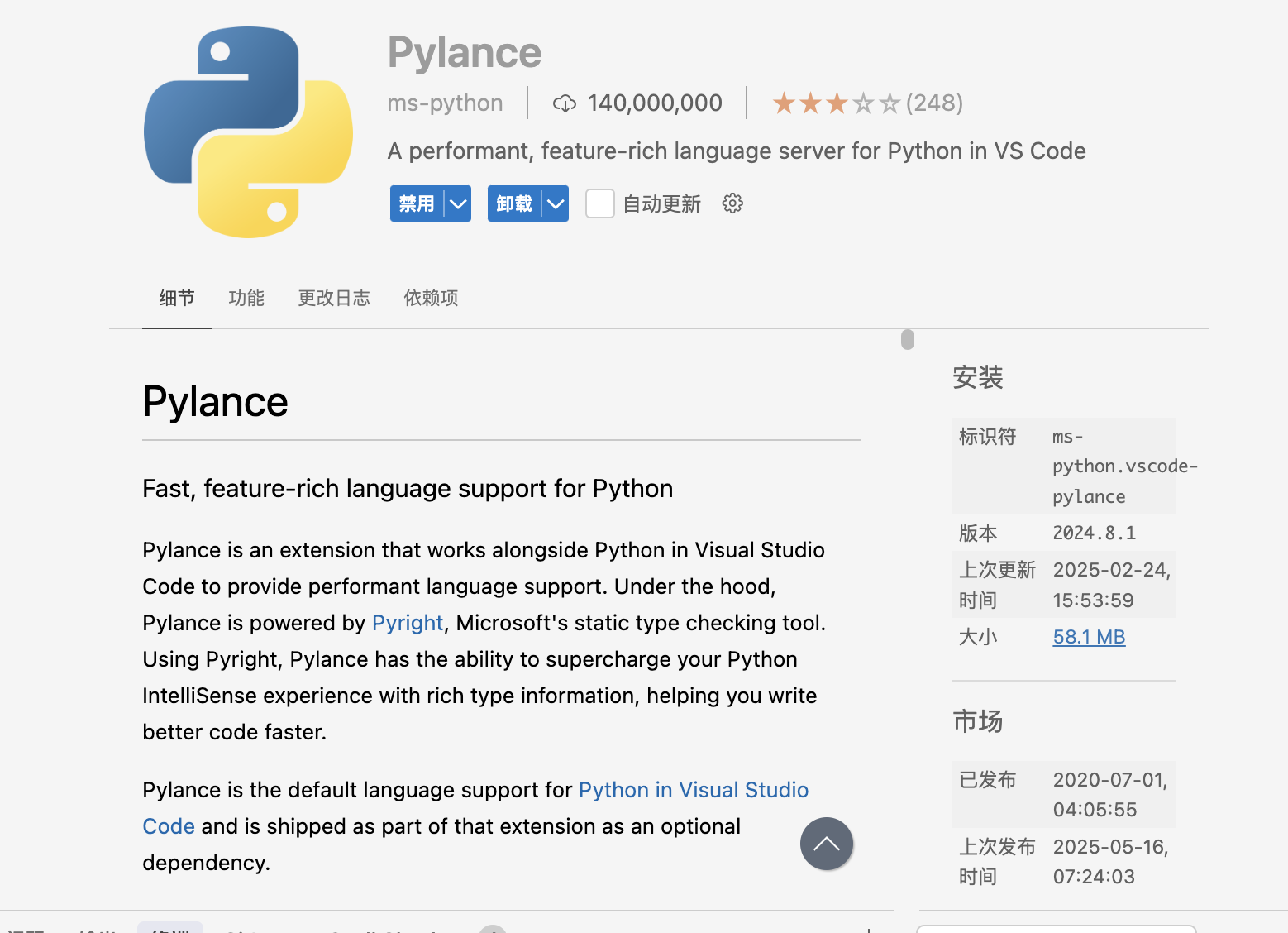The height and width of the screenshot is (933, 1288).
Task: Open the 更改日志 tab
Action: tap(334, 298)
